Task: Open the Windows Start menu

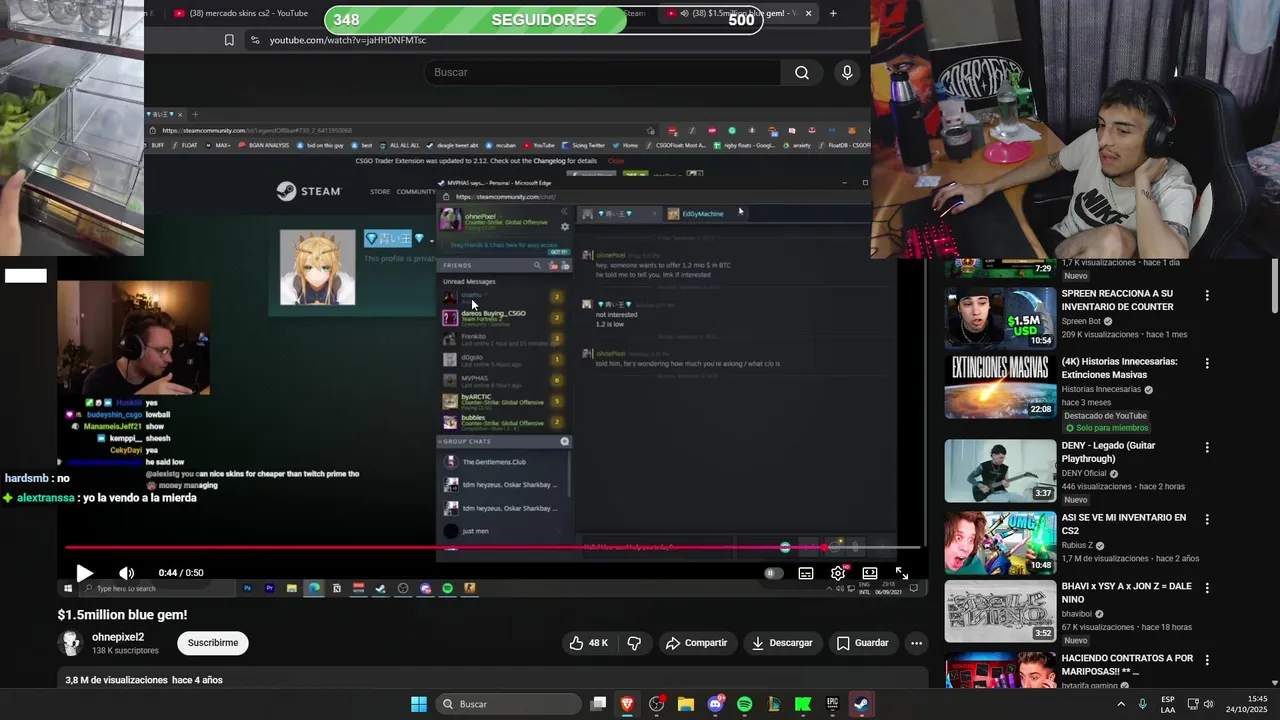Action: [419, 704]
